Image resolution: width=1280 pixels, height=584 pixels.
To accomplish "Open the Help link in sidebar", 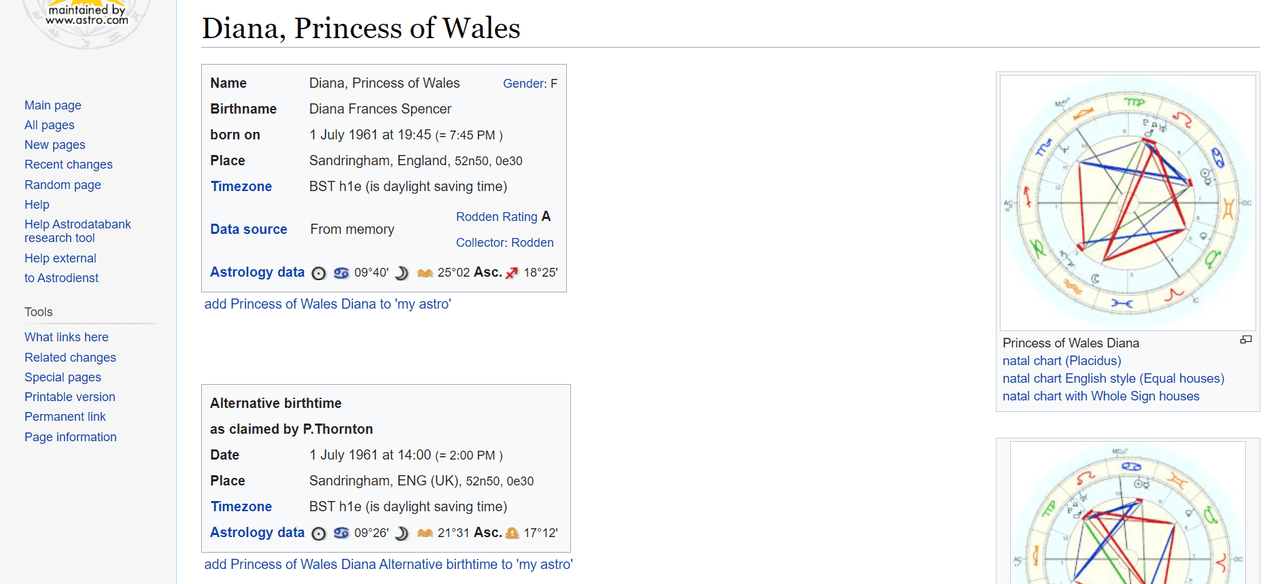I will (37, 204).
